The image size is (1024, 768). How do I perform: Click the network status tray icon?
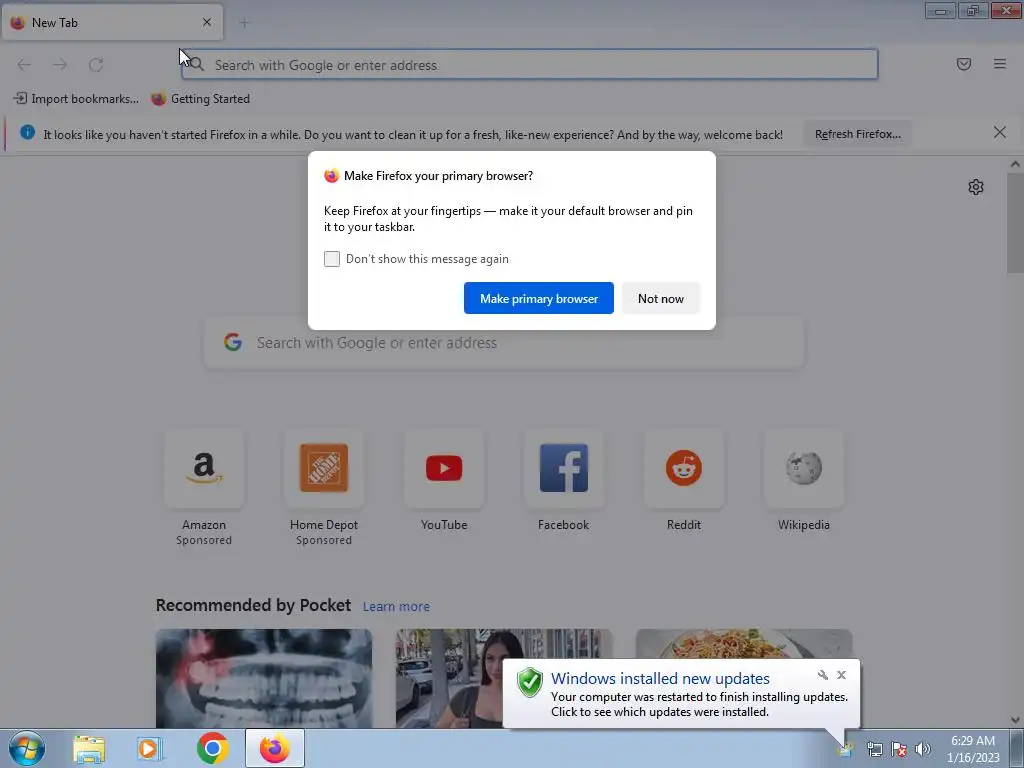[874, 749]
